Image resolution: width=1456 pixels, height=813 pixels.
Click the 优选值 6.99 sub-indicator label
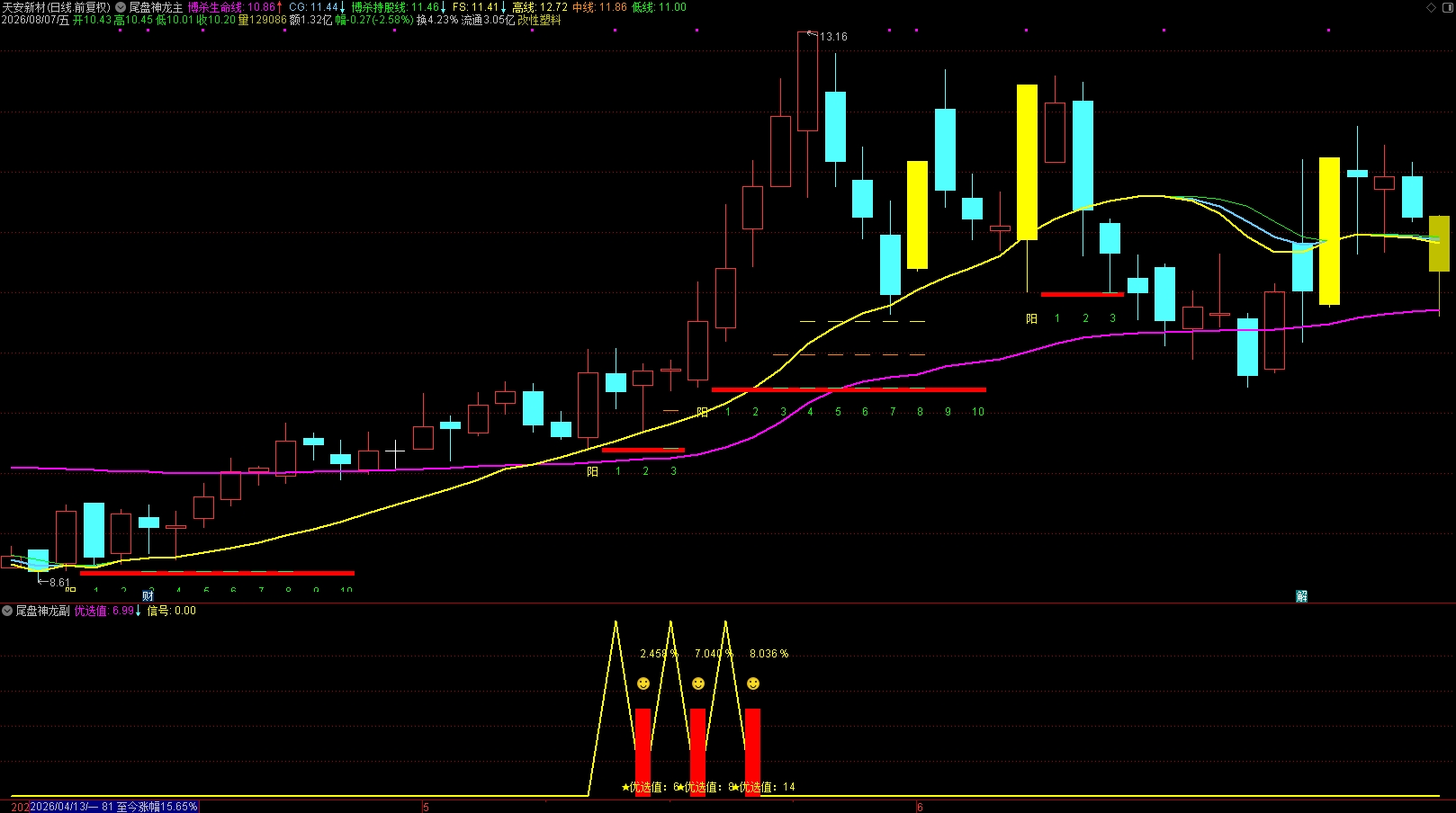tap(108, 611)
